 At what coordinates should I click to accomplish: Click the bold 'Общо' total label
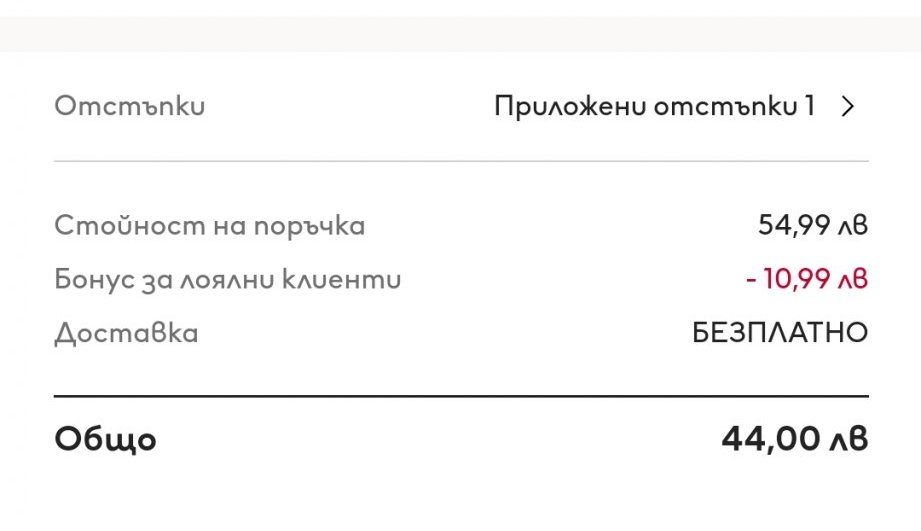point(106,439)
